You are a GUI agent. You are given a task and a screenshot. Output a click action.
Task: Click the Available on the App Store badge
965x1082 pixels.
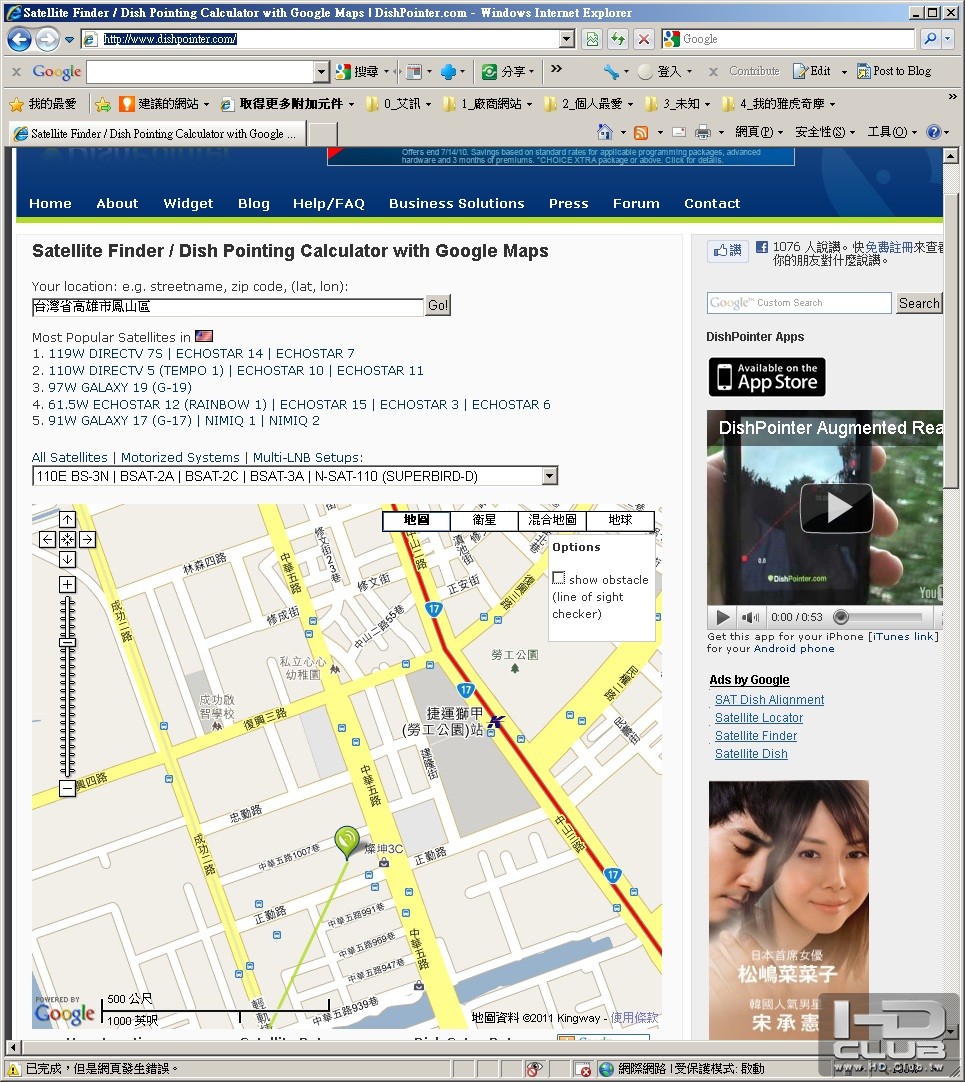click(x=767, y=377)
